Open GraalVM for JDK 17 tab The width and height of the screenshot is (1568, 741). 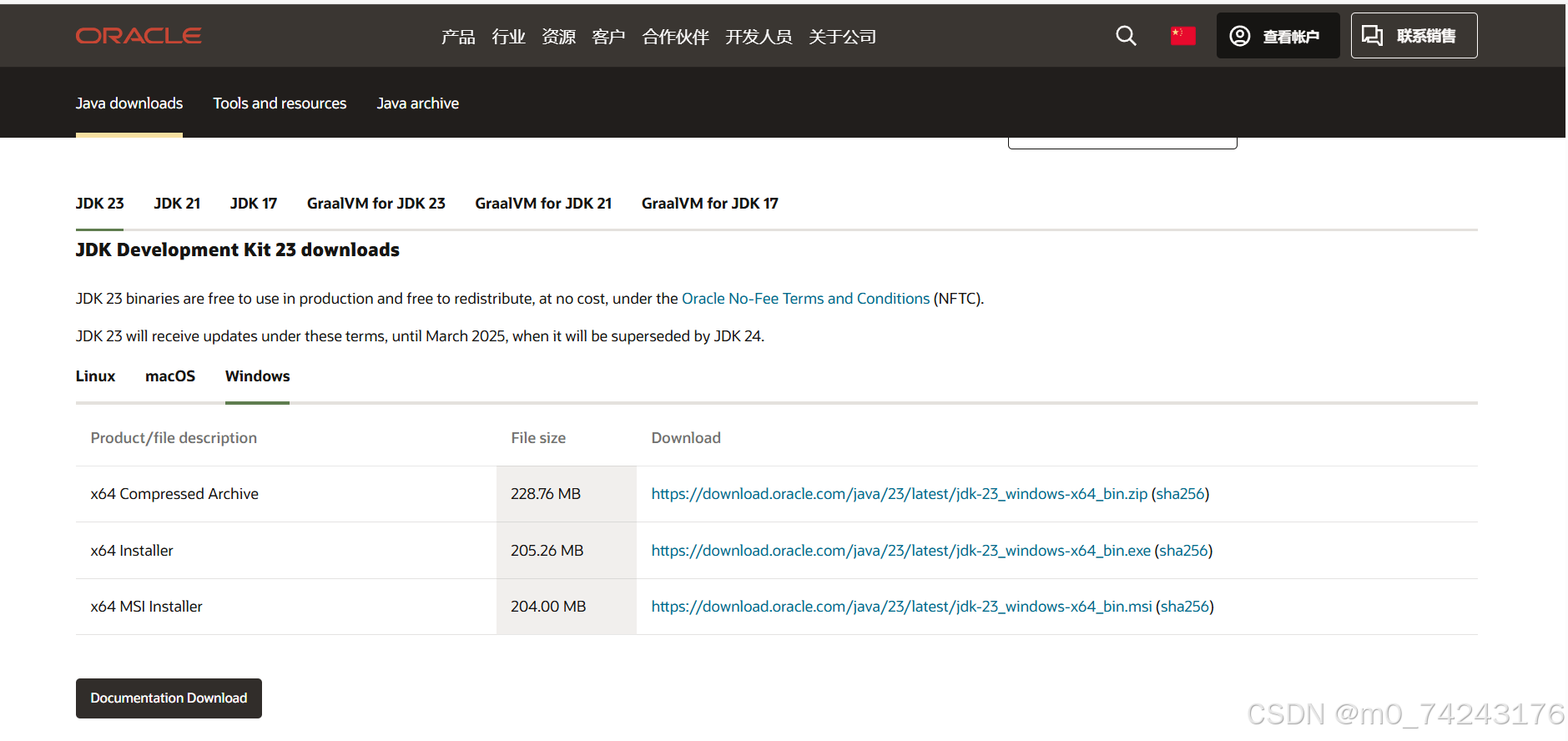pos(710,204)
